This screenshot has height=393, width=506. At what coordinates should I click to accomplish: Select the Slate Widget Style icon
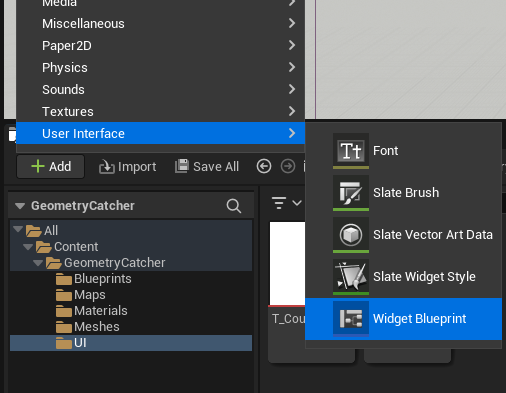351,277
